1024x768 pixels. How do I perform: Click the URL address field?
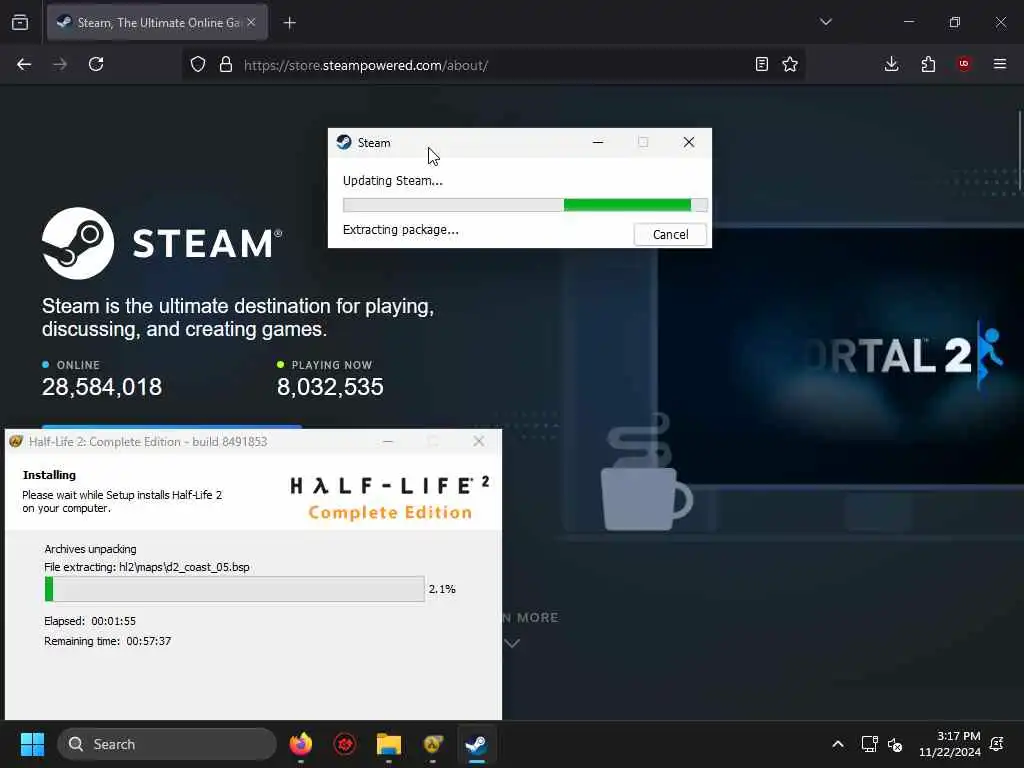[493, 65]
